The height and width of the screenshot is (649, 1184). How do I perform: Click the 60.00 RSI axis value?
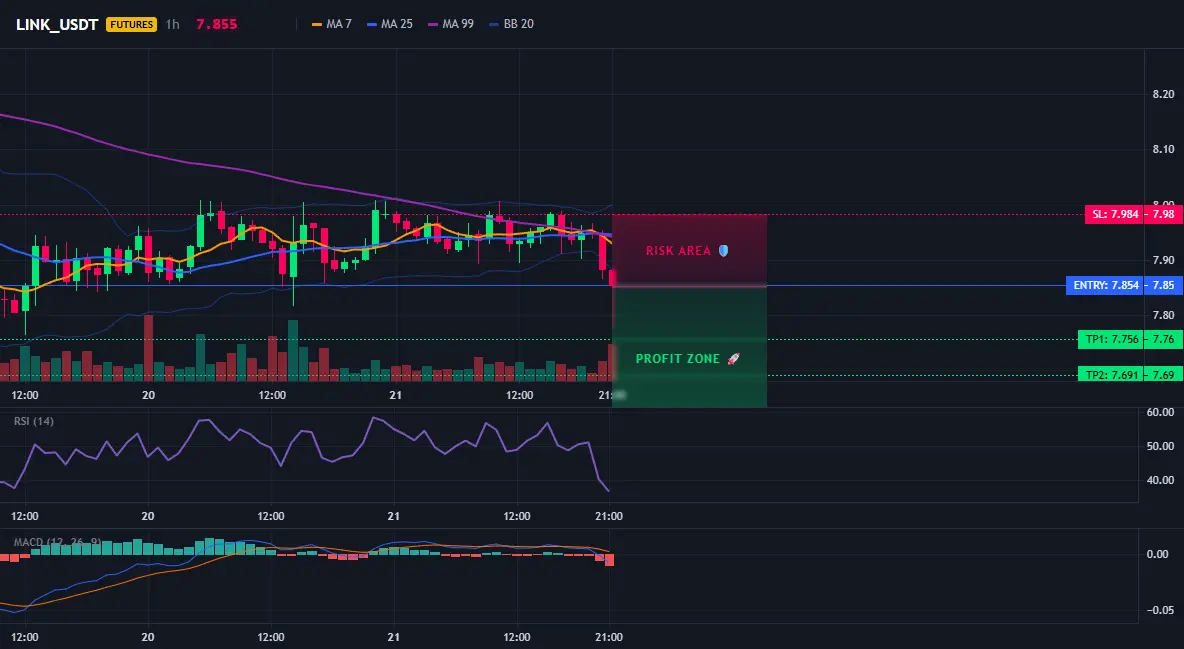click(1161, 413)
